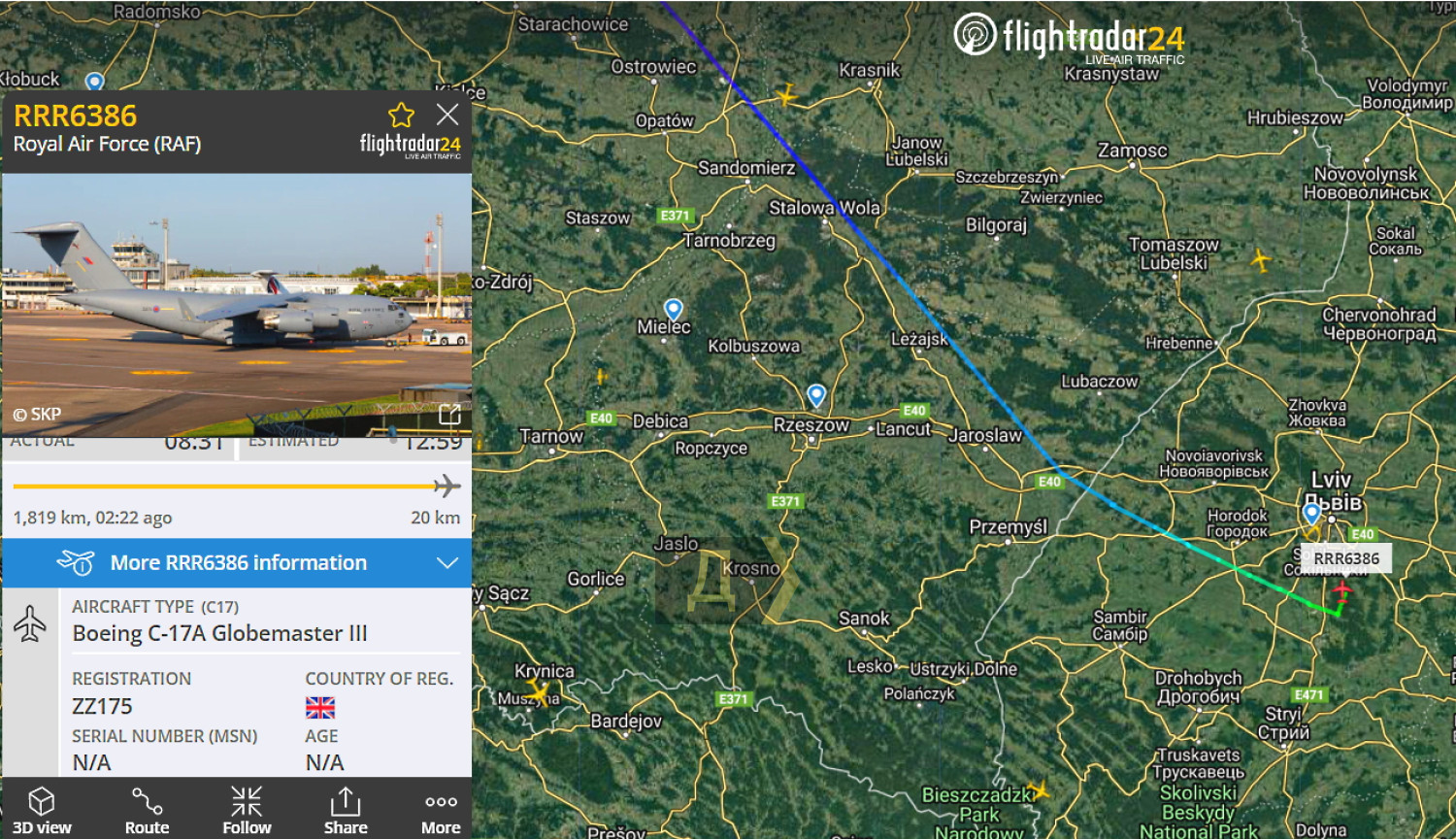Click the flight progress bar plane marker
1456x839 pixels.
point(447,486)
